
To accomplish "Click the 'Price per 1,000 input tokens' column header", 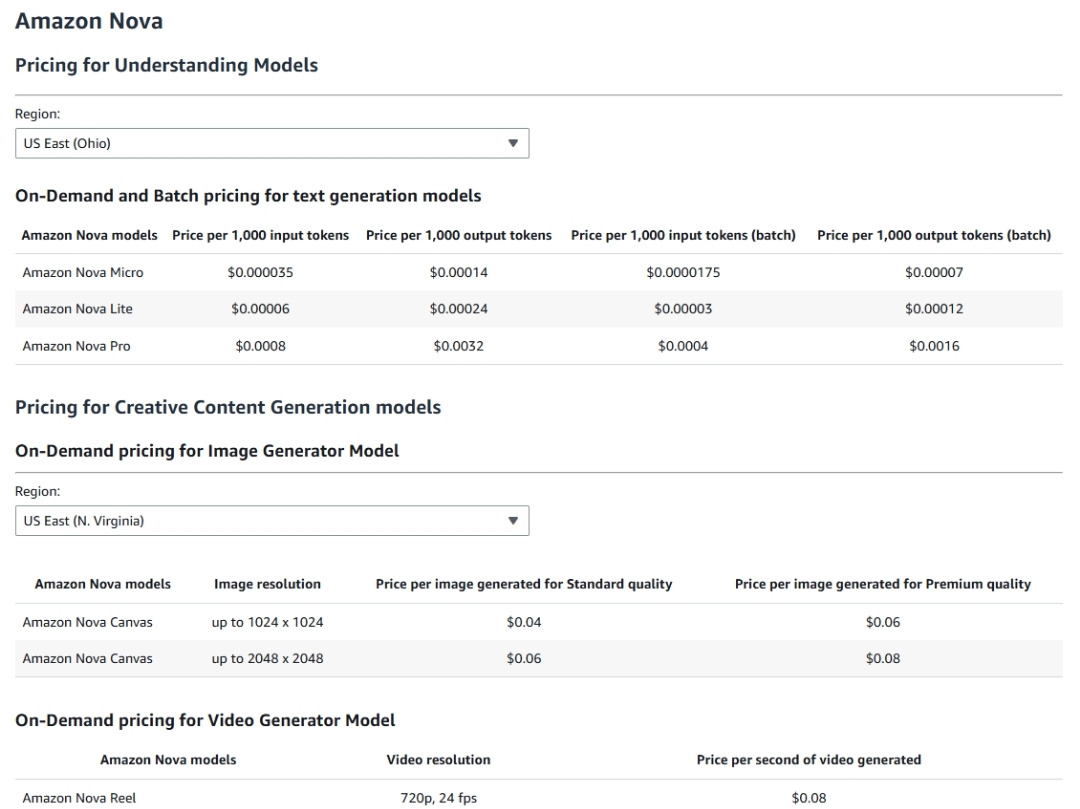I will click(x=260, y=235).
